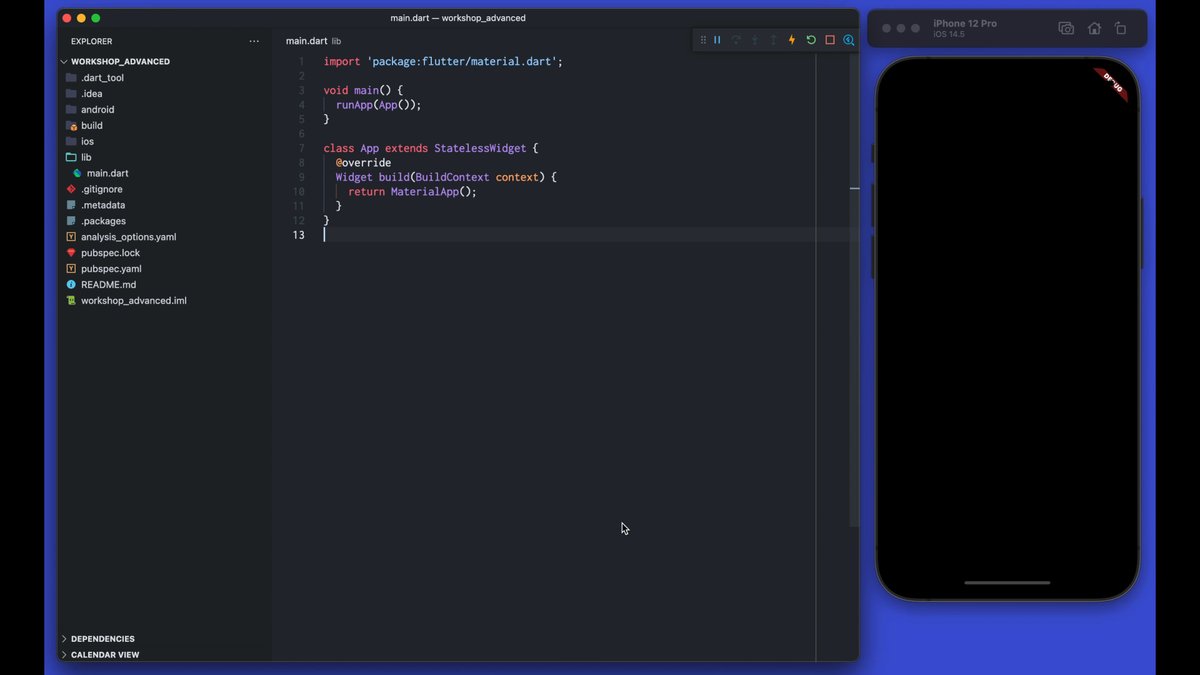
Task: Stop debugging with the red square
Action: pos(830,40)
